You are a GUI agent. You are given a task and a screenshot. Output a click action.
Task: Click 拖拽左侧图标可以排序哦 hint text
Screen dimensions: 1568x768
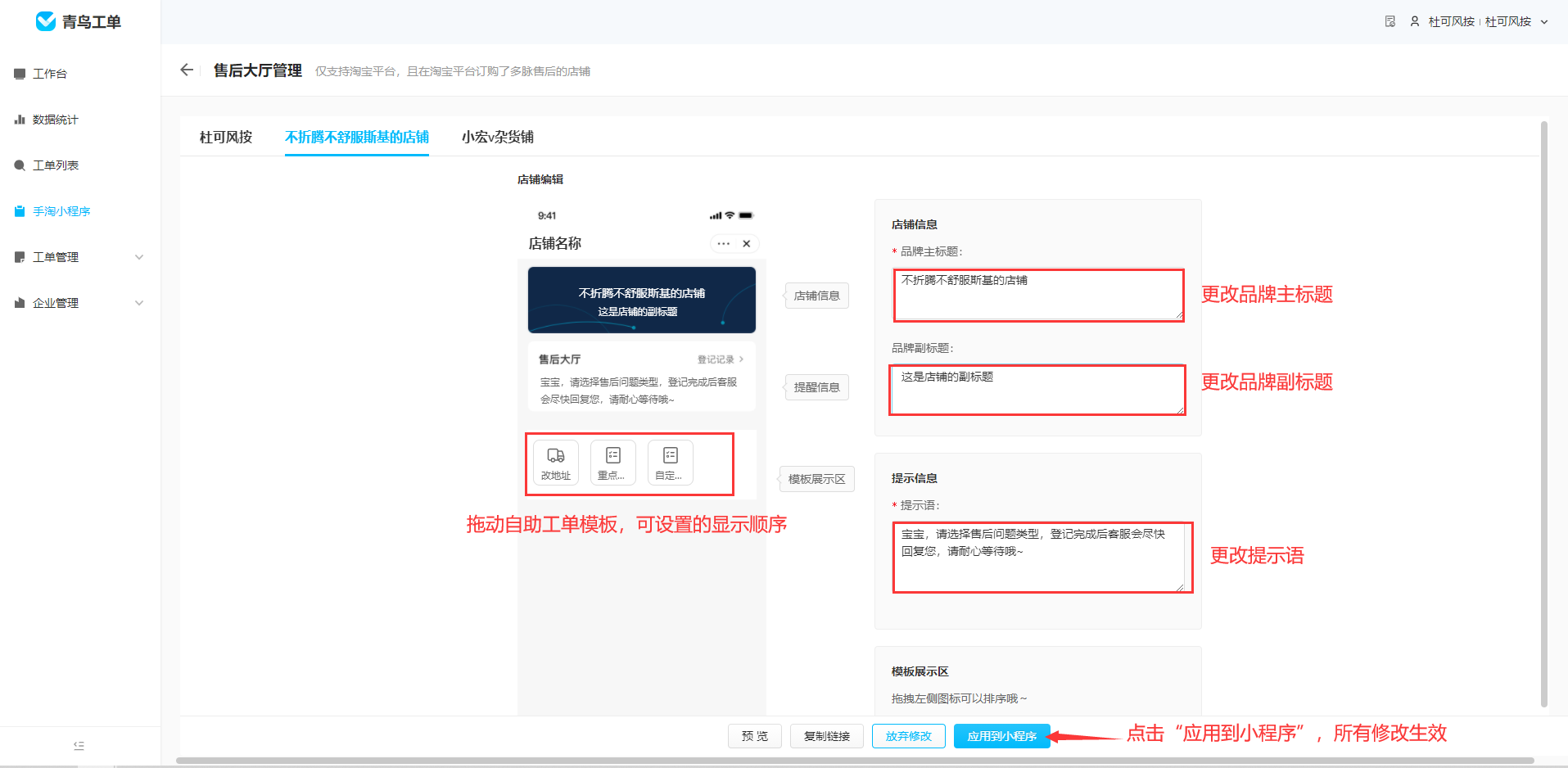click(x=959, y=698)
